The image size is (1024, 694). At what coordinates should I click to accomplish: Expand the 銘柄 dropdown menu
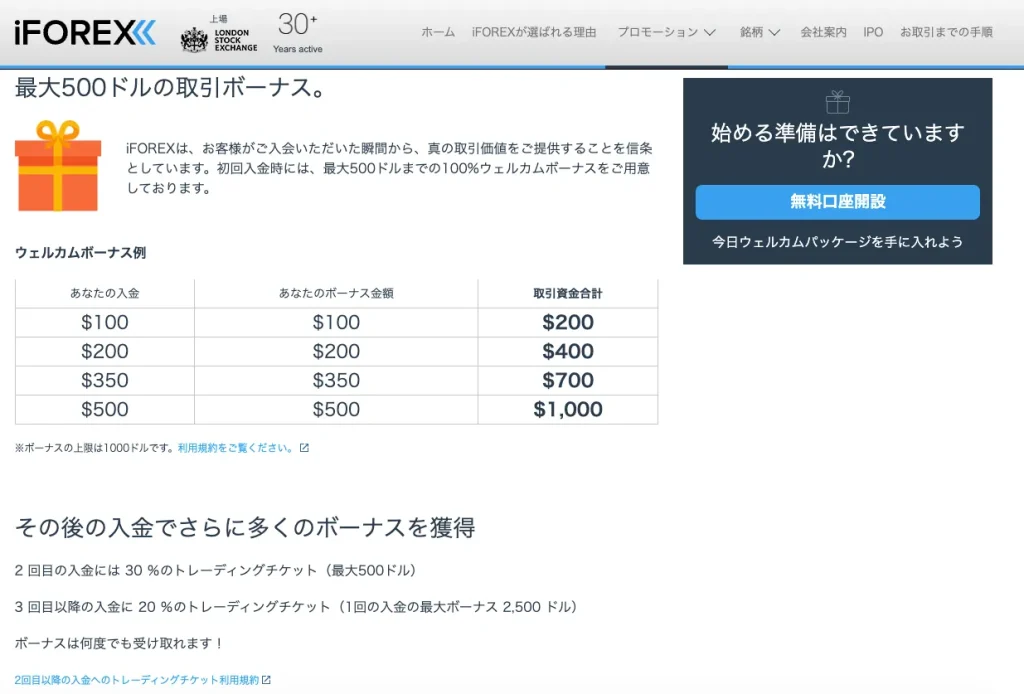(760, 32)
